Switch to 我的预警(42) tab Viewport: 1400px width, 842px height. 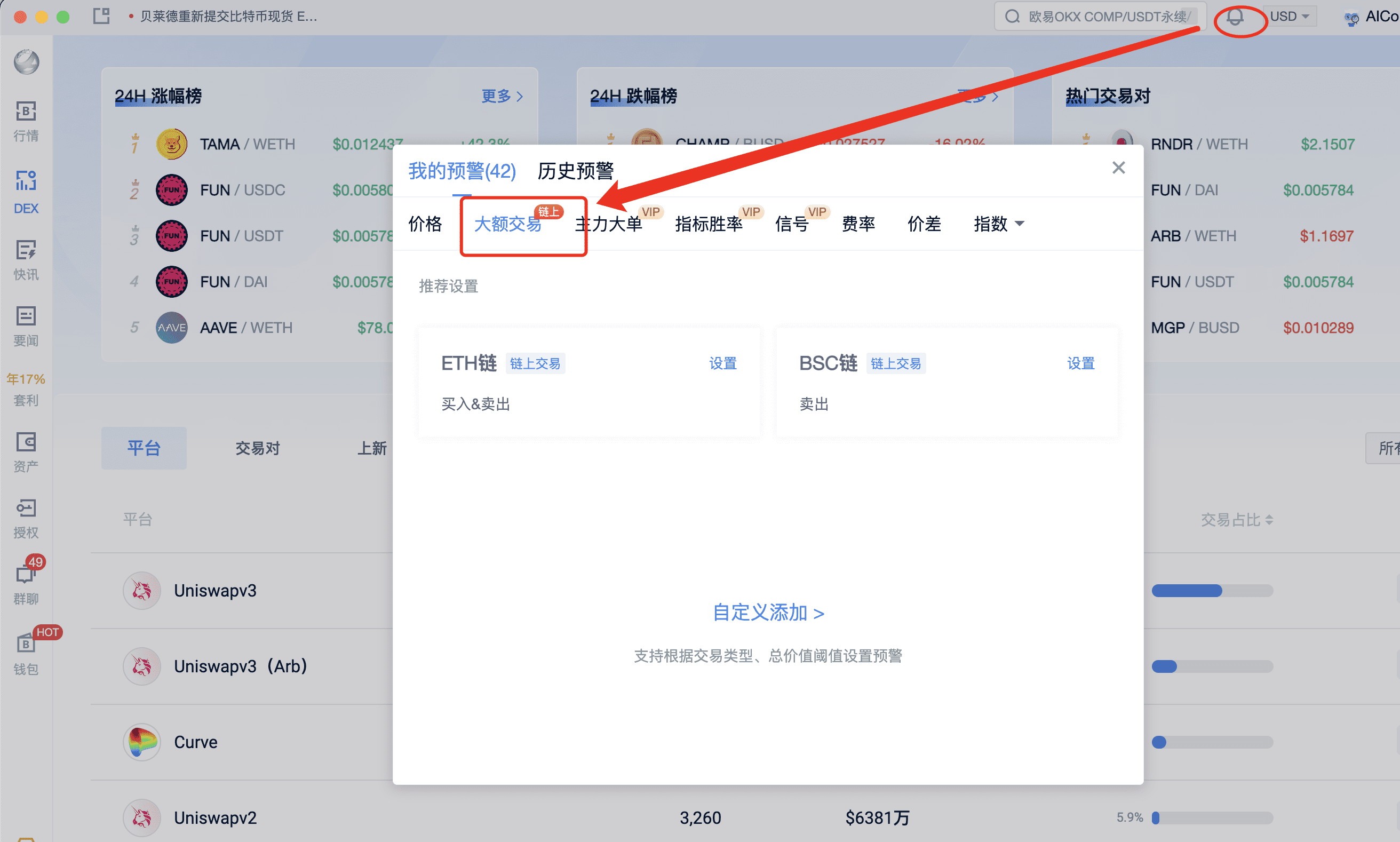point(462,171)
